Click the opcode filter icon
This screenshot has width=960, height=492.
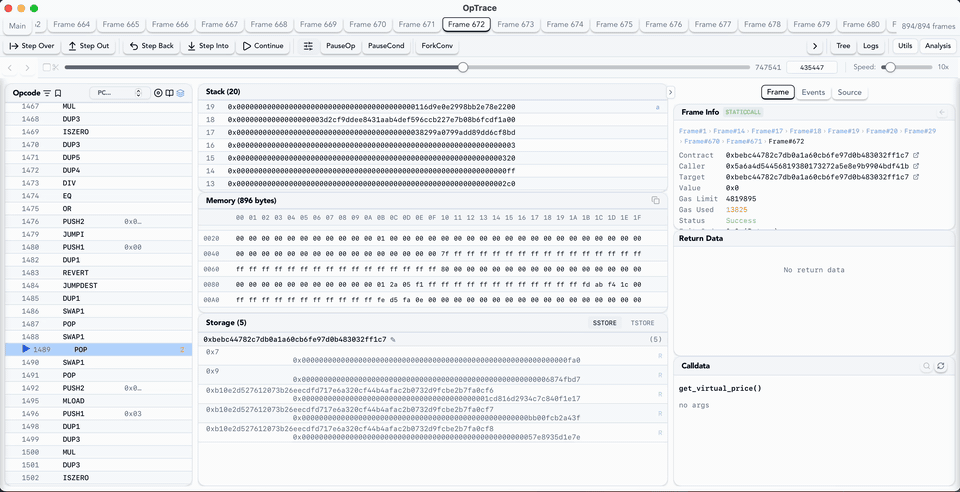click(47, 93)
